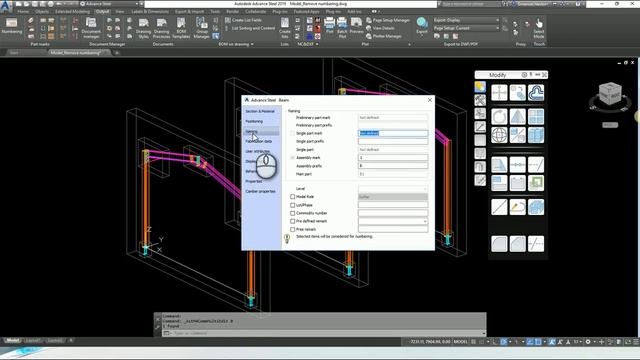This screenshot has width=640, height=360.
Task: Enable the Pre defined remark checkbox
Action: pyautogui.click(x=292, y=221)
